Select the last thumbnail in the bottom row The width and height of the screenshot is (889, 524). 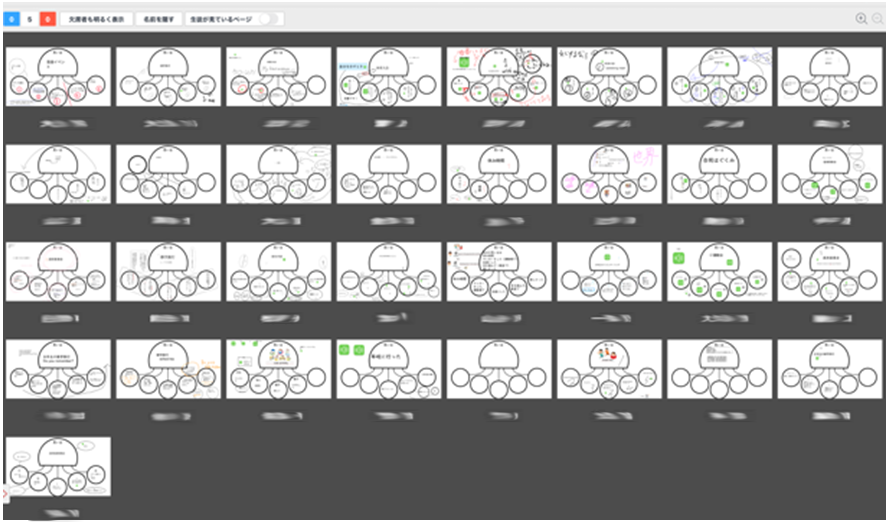[58, 467]
